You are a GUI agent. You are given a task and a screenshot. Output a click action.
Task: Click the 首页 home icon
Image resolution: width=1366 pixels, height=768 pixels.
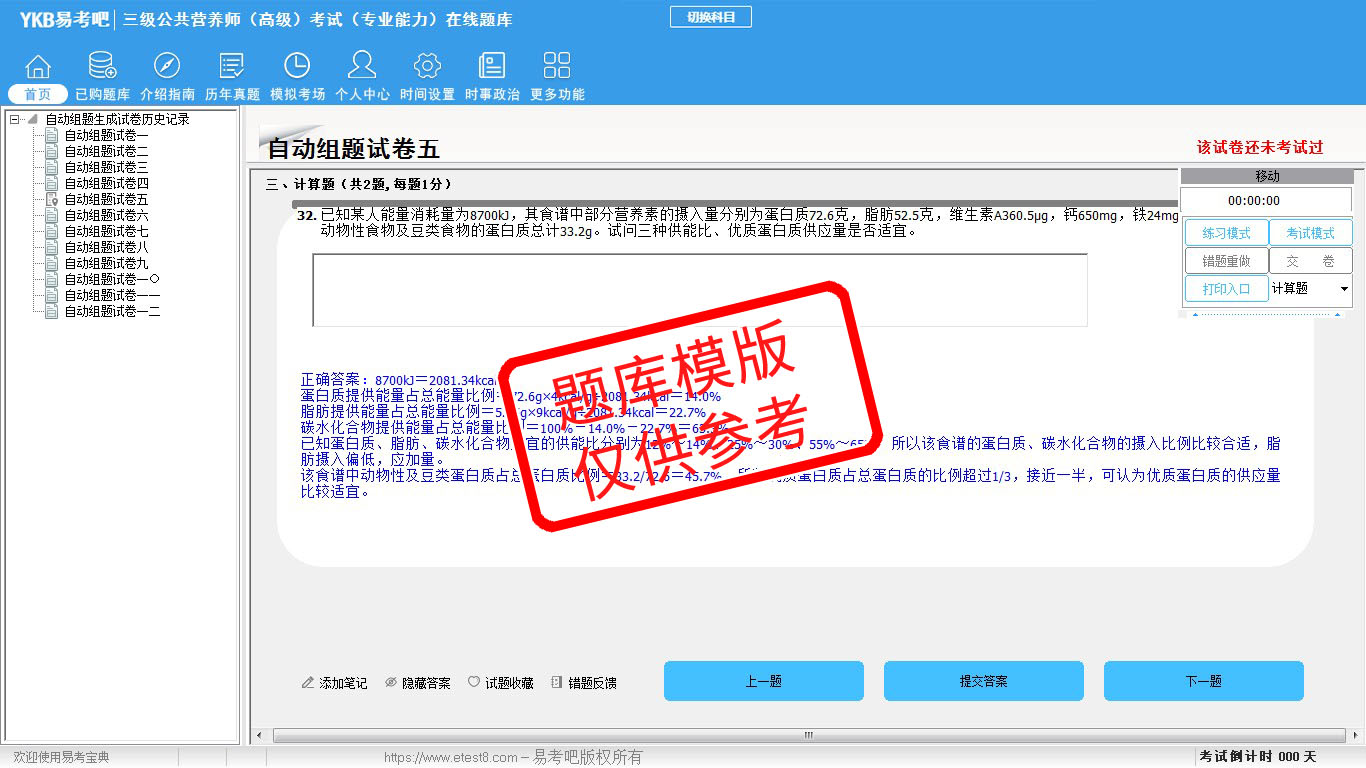(38, 67)
